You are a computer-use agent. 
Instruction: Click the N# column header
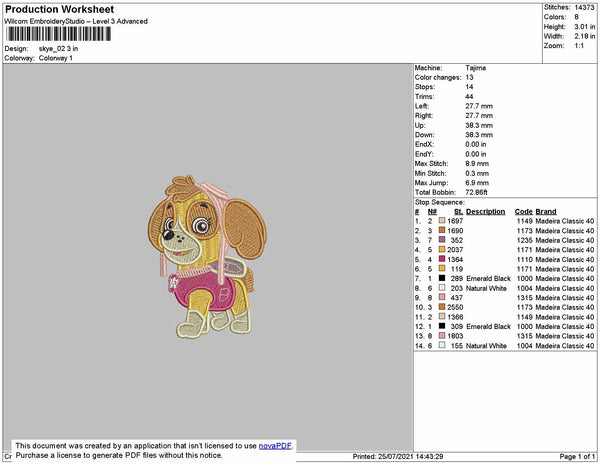432,212
